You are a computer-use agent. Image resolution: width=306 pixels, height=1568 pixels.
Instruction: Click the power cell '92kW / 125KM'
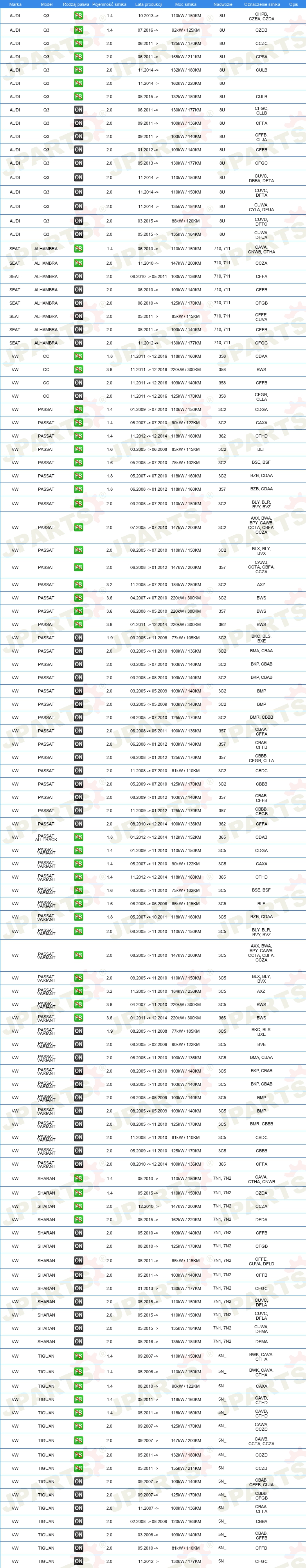click(186, 30)
